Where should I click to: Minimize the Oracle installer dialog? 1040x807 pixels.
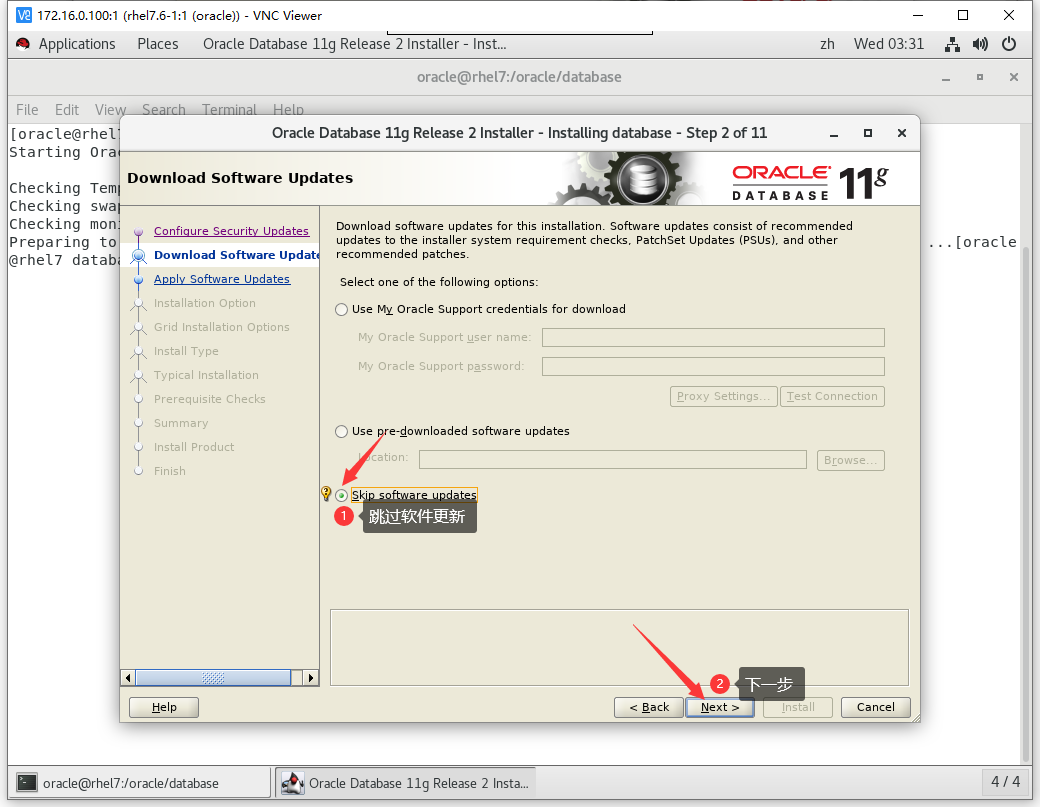point(834,133)
